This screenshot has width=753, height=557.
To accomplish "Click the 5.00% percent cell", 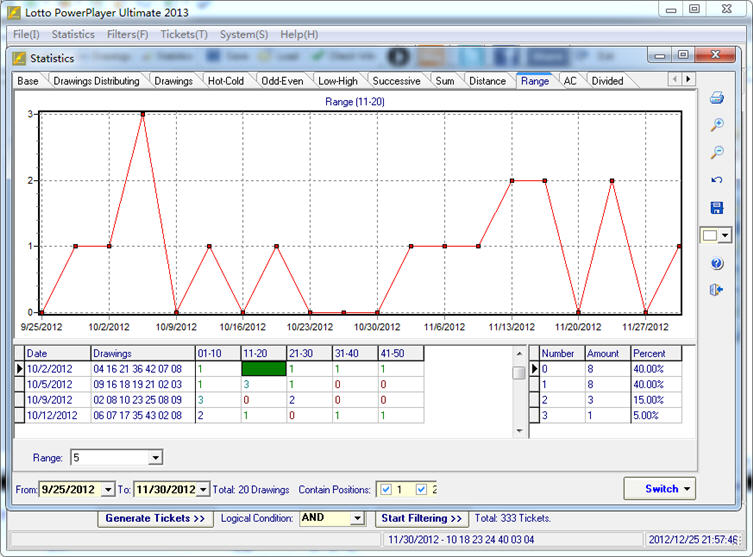I will click(x=656, y=415).
